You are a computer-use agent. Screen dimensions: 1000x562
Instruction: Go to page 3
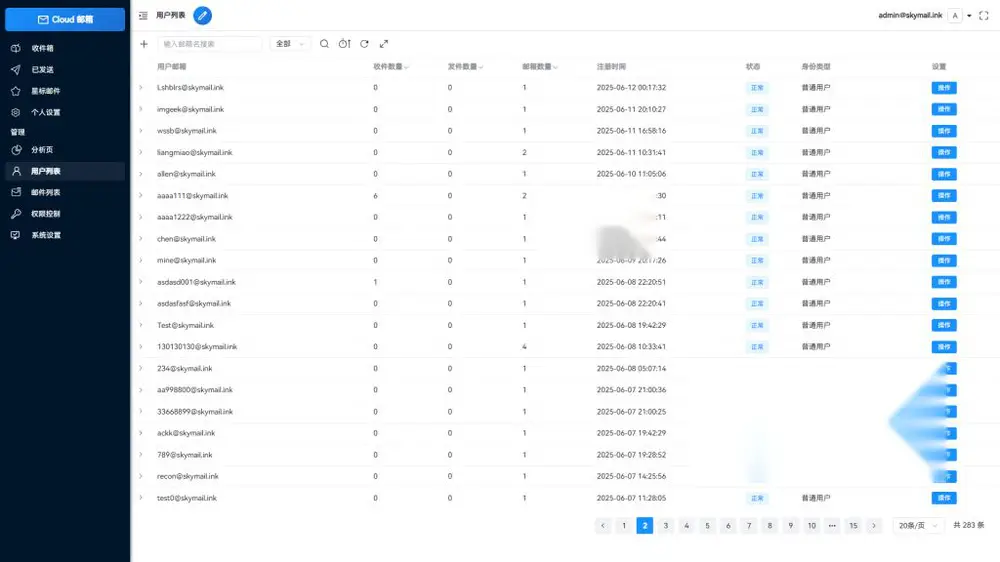point(665,526)
